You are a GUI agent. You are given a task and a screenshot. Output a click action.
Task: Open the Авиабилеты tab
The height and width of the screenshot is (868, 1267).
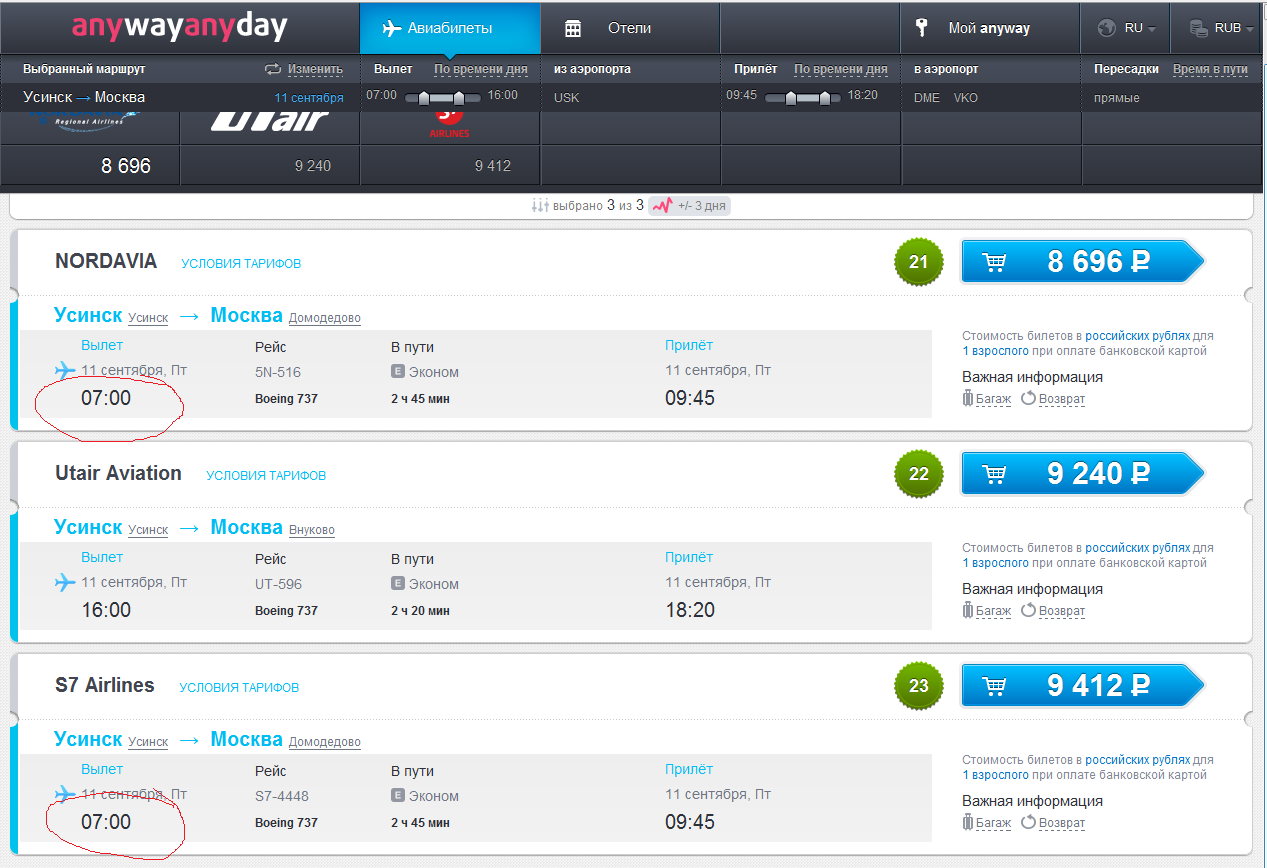pos(450,28)
